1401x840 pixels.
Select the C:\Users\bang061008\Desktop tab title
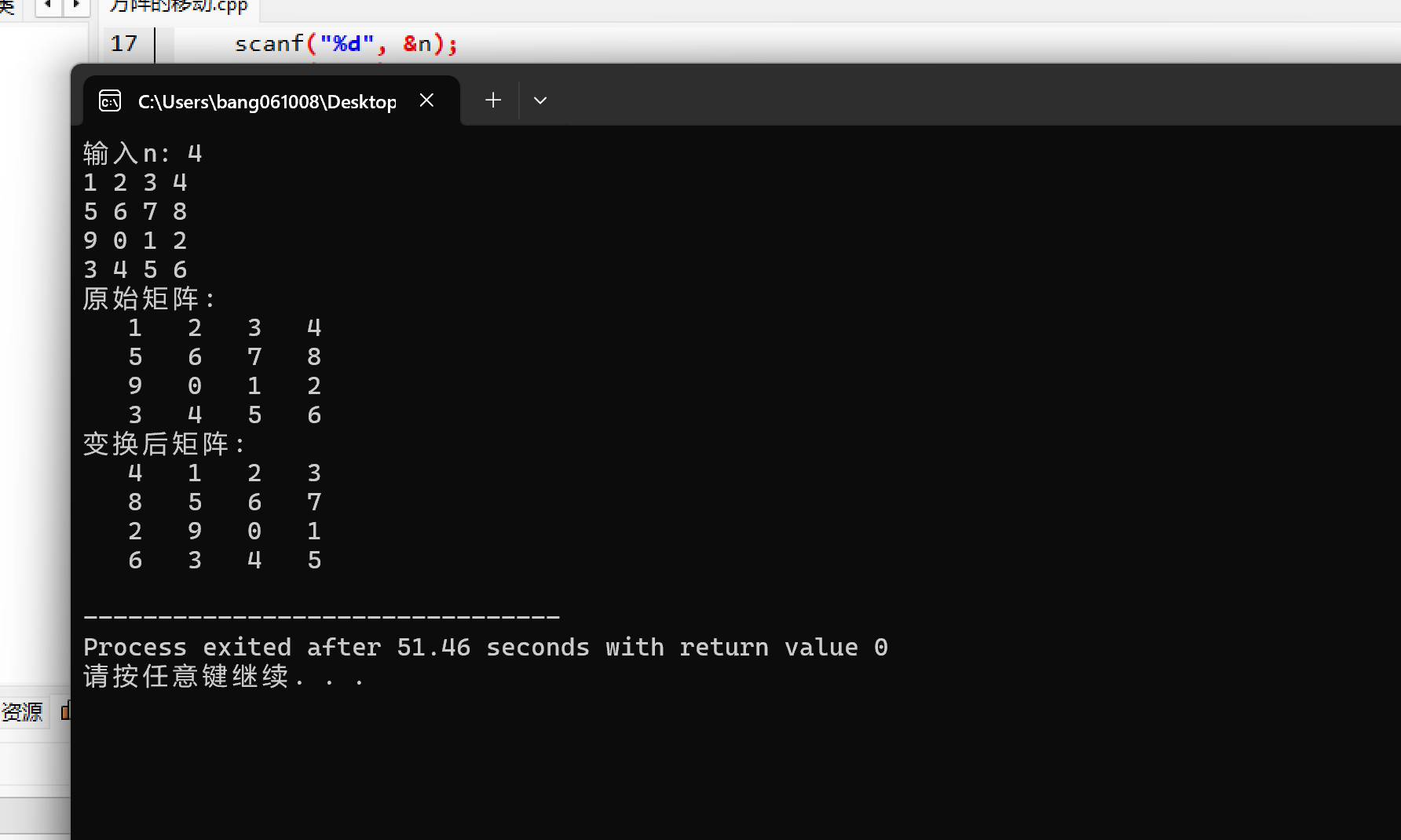pyautogui.click(x=267, y=102)
